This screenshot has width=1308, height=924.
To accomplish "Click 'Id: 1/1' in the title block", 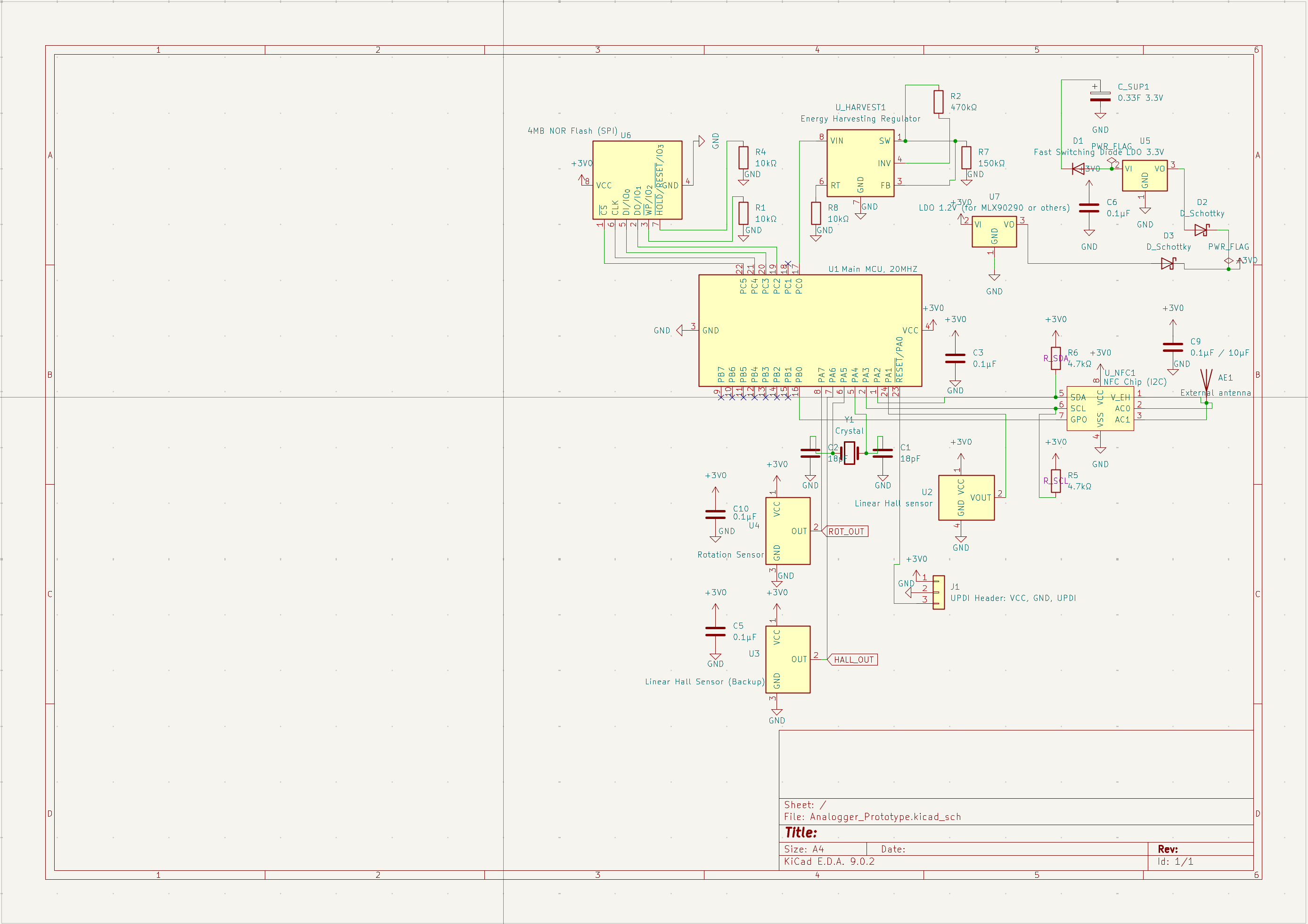I will (x=1175, y=861).
